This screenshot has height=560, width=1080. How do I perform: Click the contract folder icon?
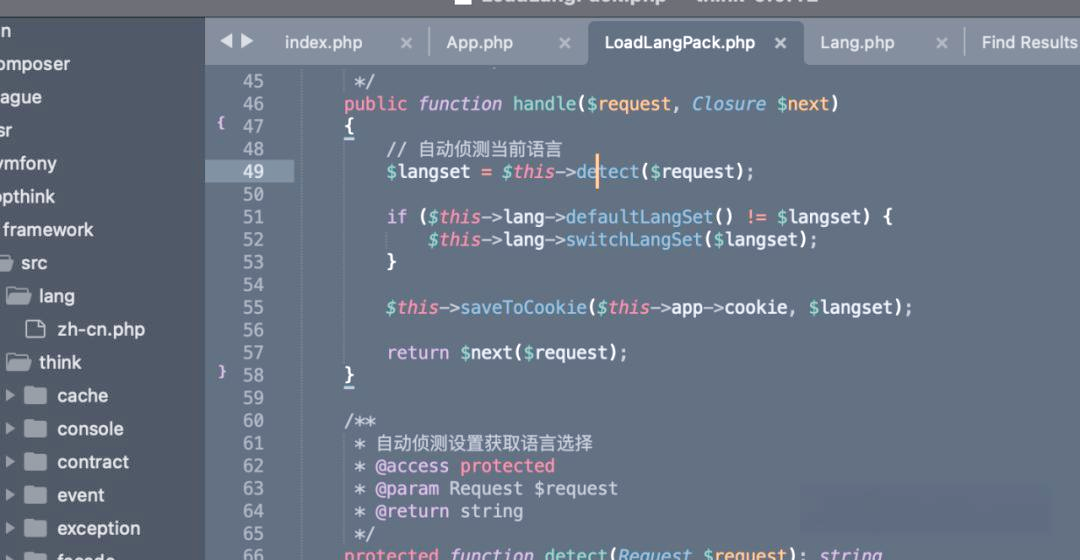point(35,462)
